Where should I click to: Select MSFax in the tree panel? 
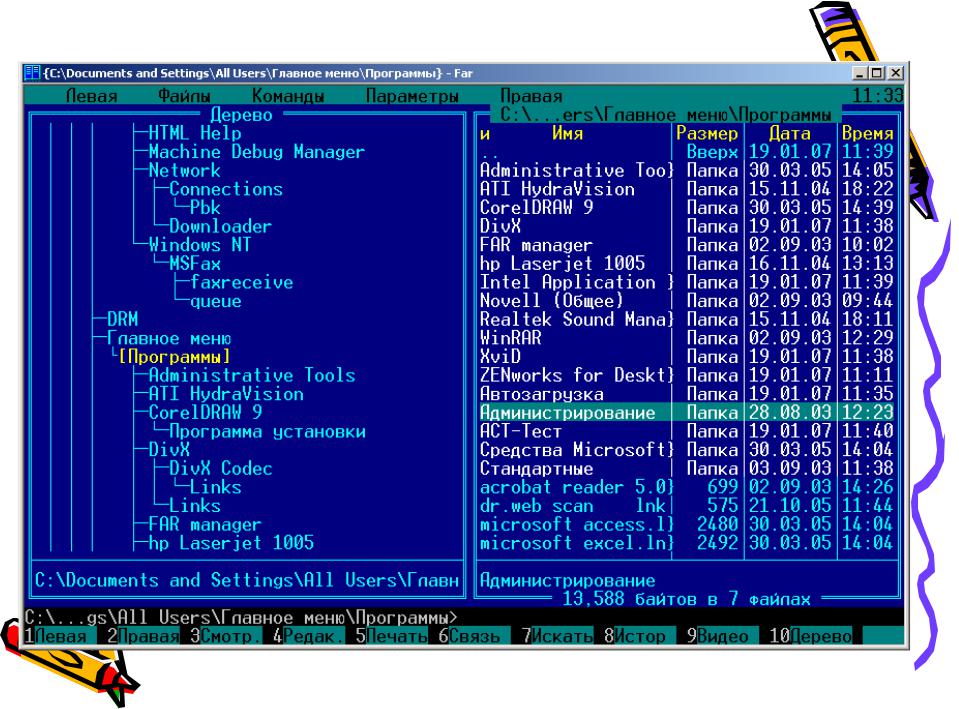(195, 264)
